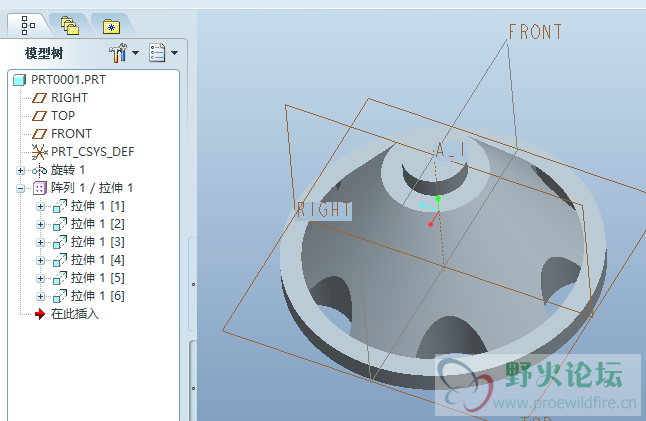Click the RIGHT datum plane icon
This screenshot has width=646, height=421.
pos(40,98)
